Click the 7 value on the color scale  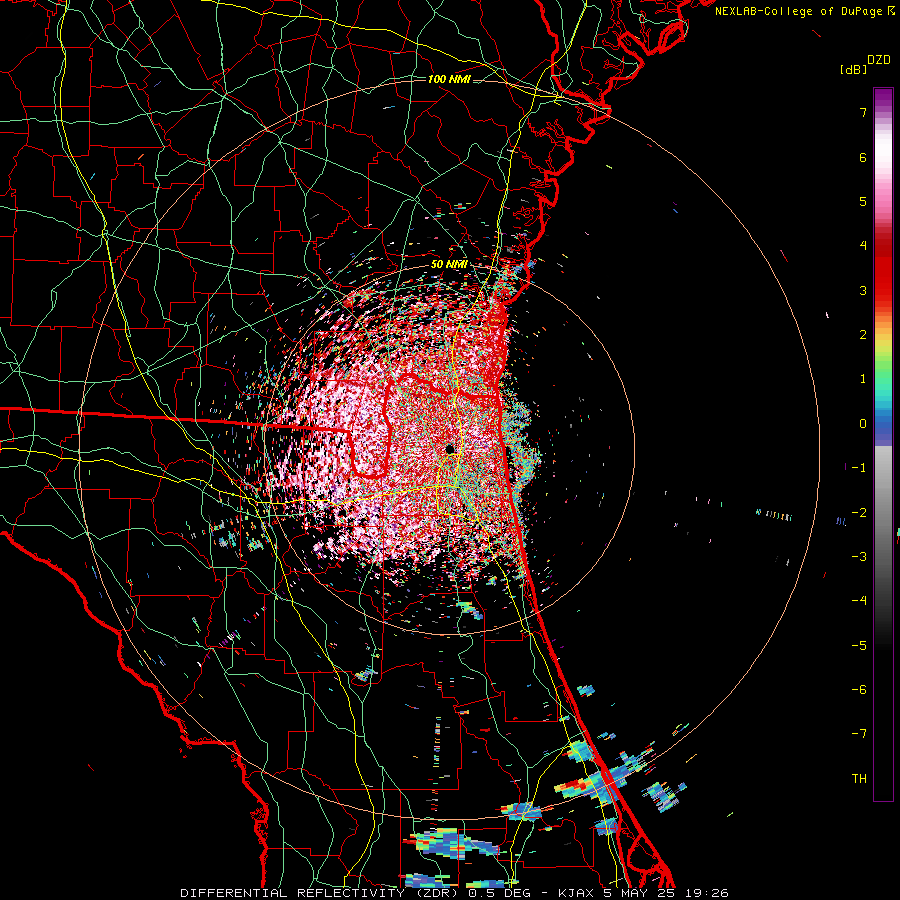point(863,112)
